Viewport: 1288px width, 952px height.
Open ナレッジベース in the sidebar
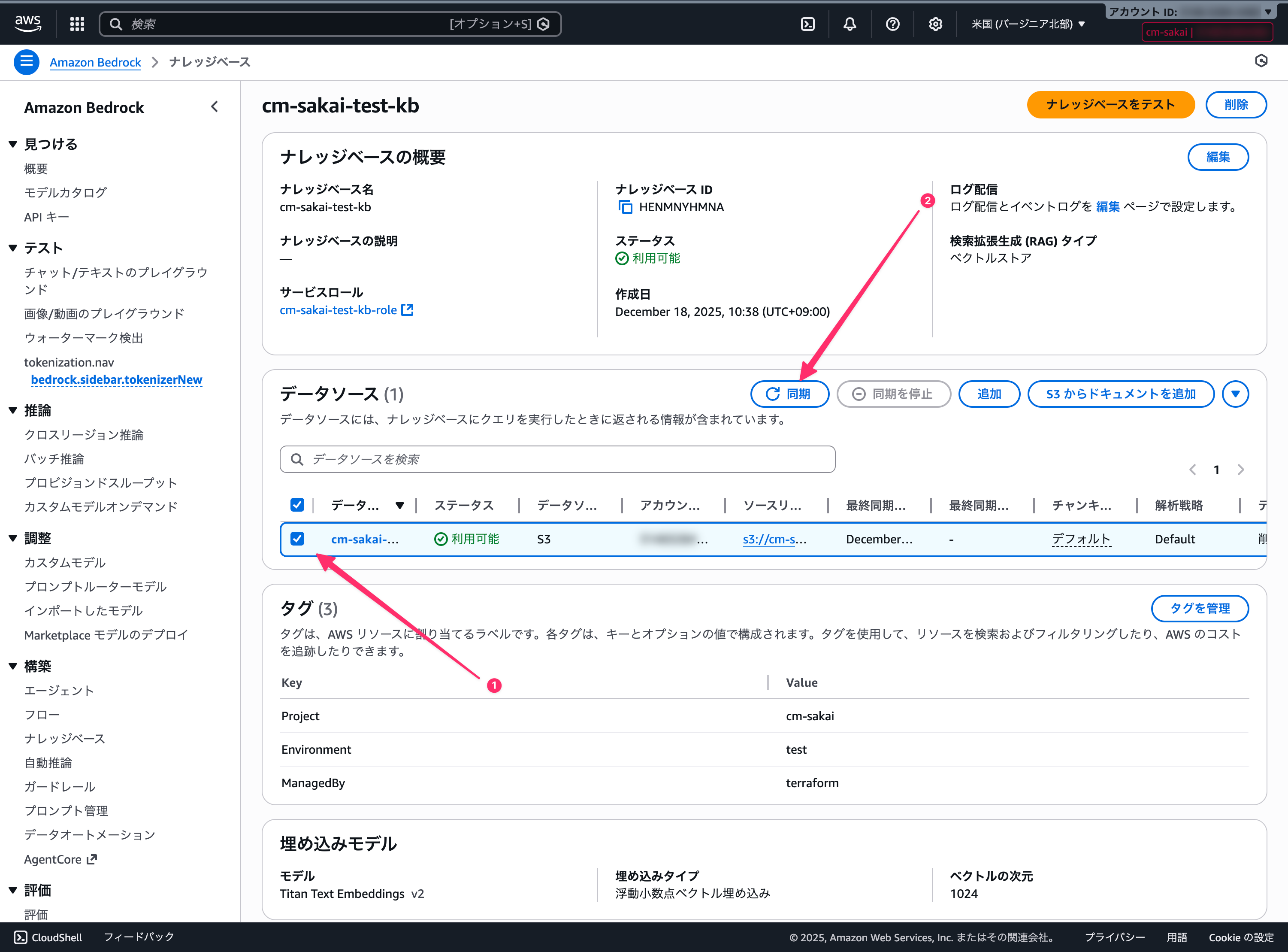[64, 738]
